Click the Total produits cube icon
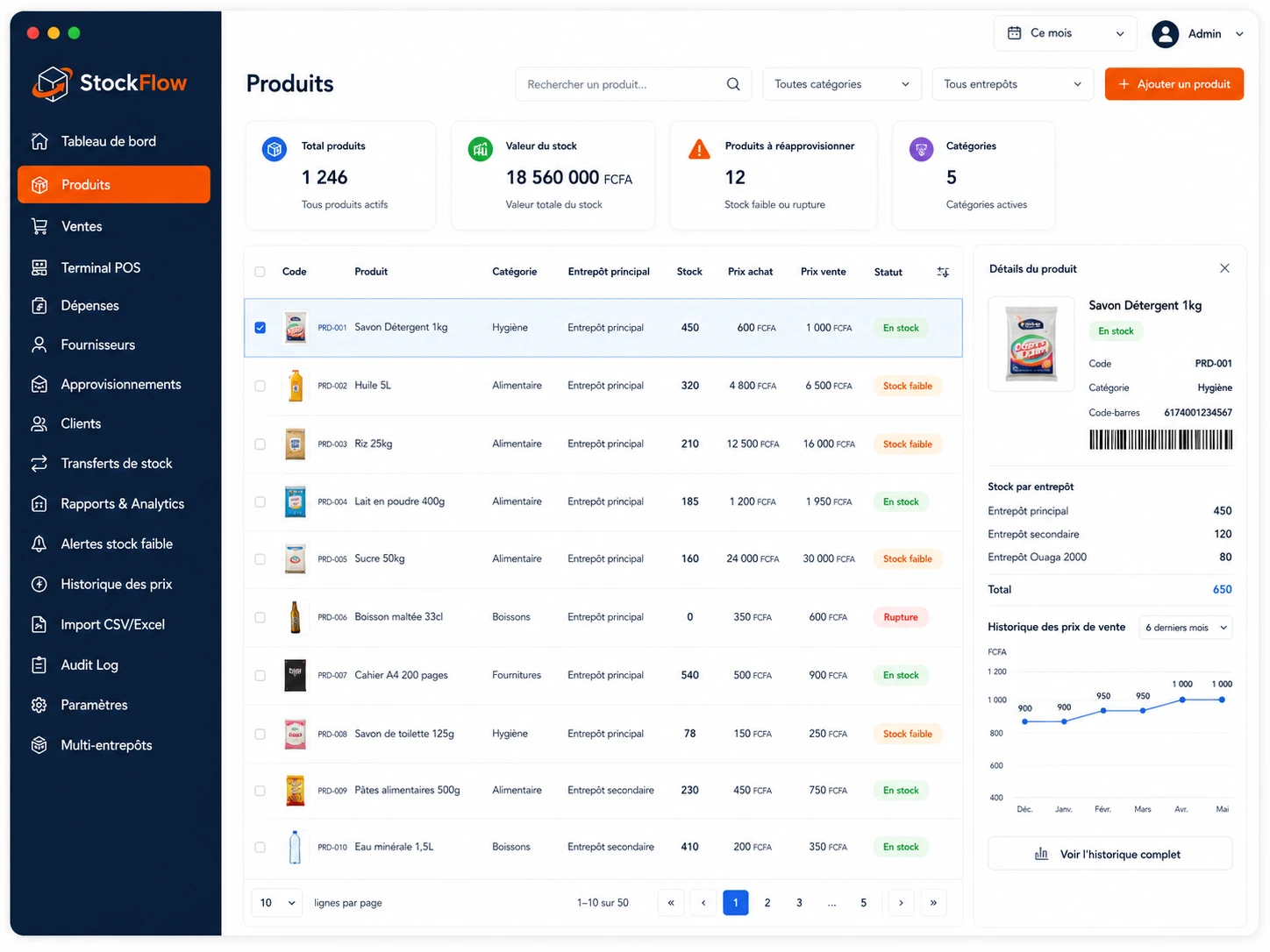The height and width of the screenshot is (952, 1270). 275,149
